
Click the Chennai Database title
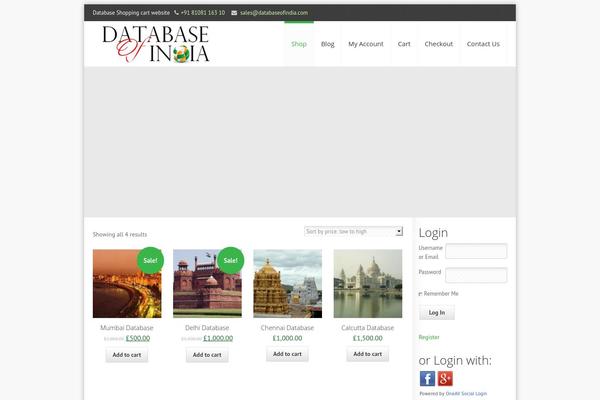tap(287, 328)
